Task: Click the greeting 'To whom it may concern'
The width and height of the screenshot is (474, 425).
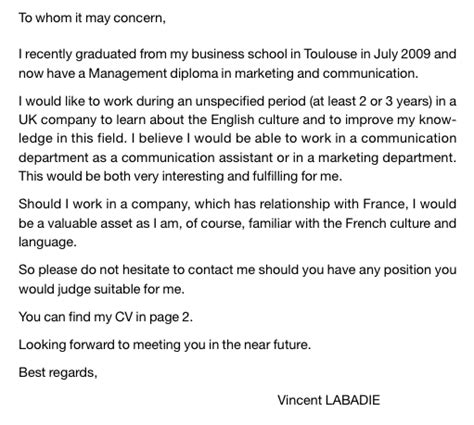Action: [x=92, y=18]
